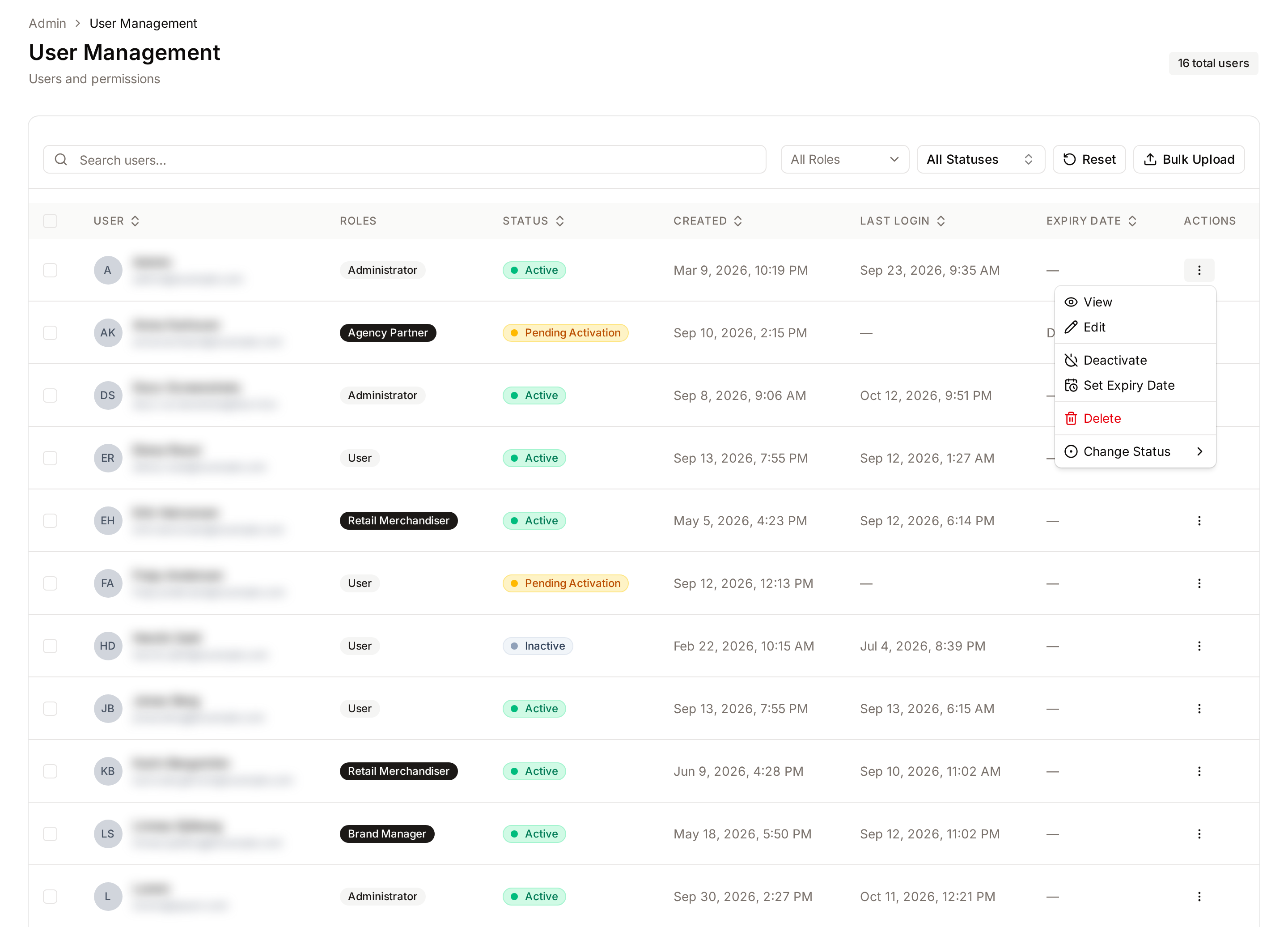1288x927 pixels.
Task: Open actions menu for L Administrator row
Action: [x=1199, y=896]
